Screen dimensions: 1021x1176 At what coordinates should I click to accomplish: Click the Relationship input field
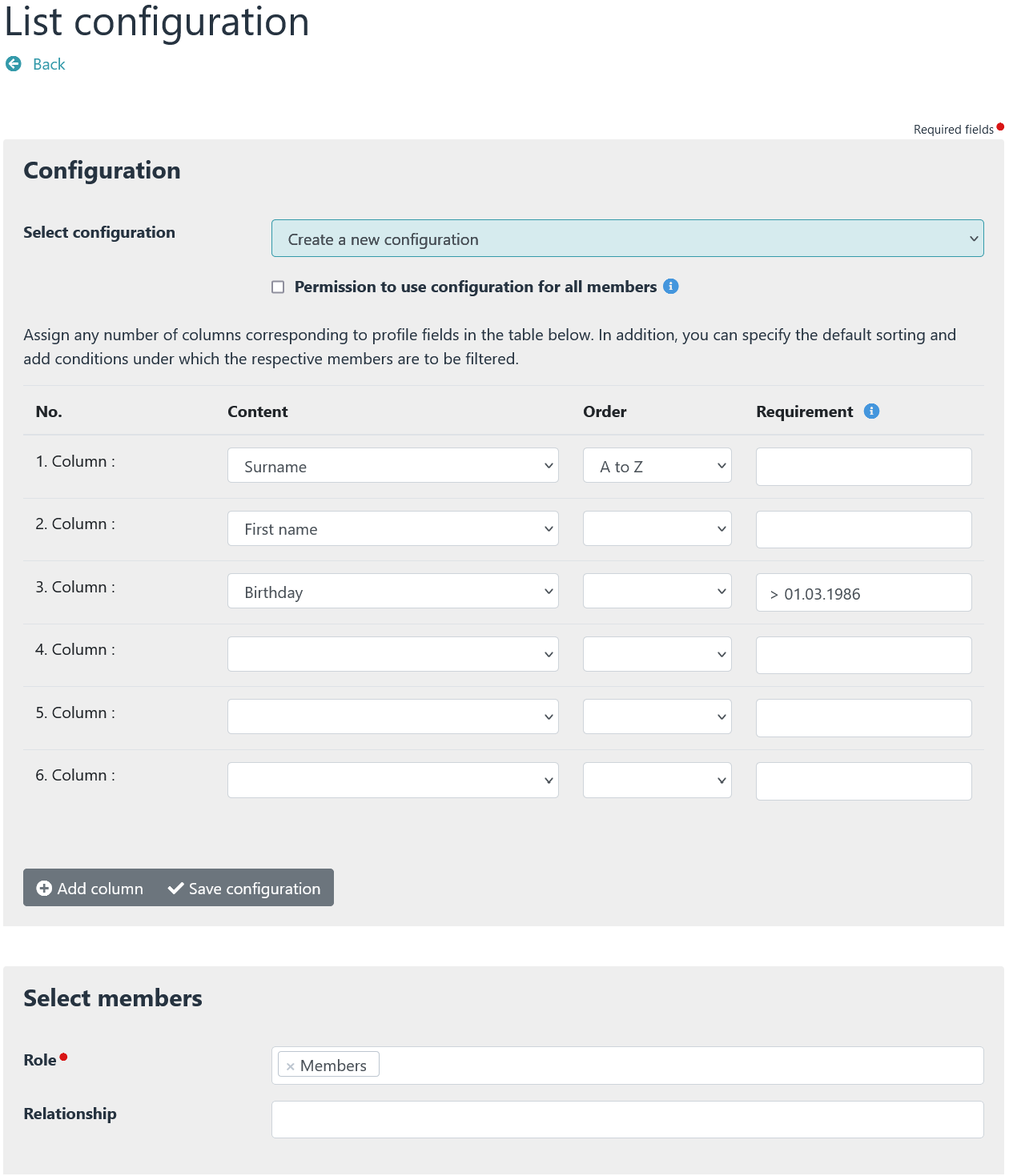point(628,1119)
